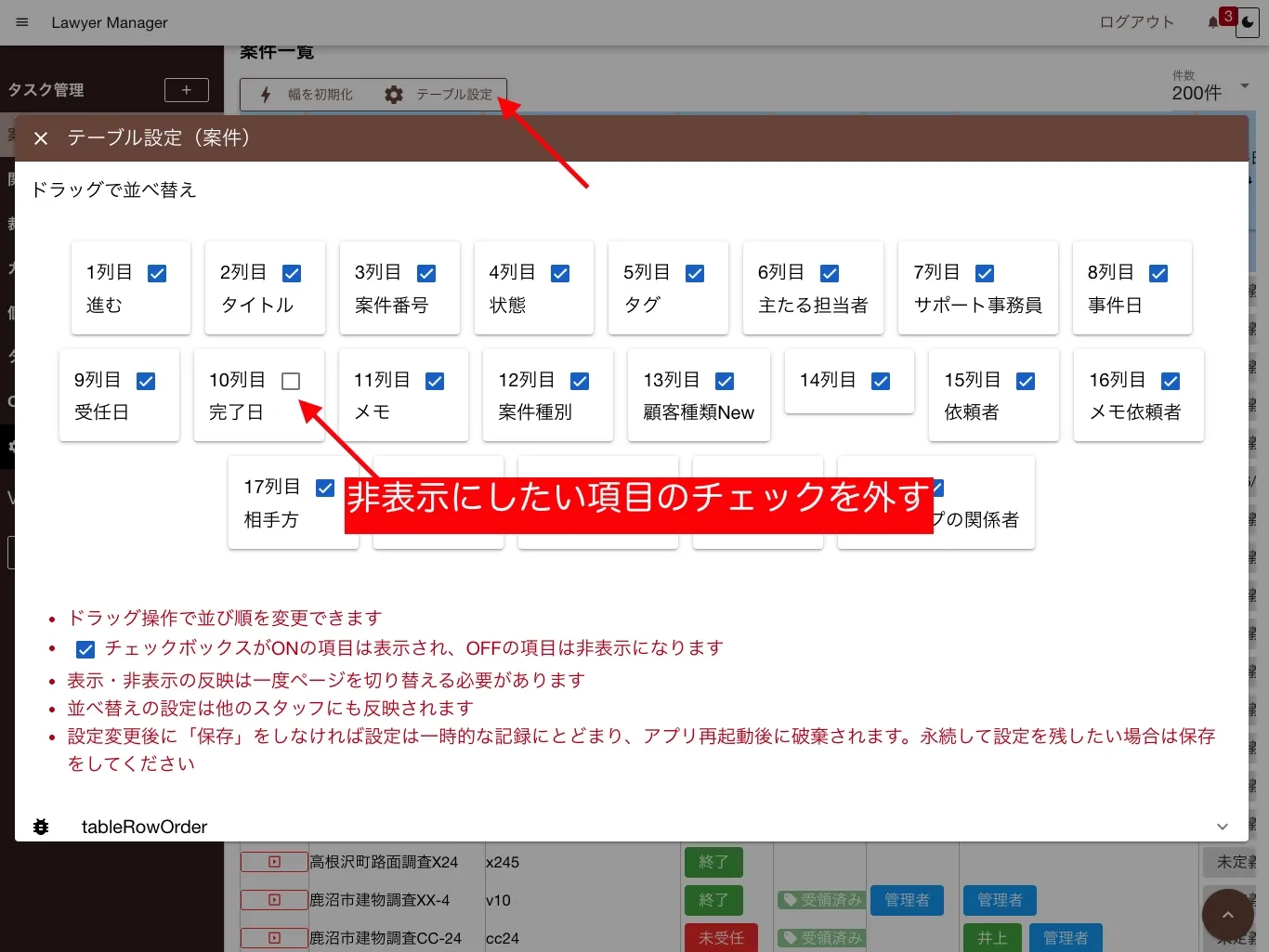Screen dimensions: 1269x952
Task: Uncheck the 14列目 checkbox
Action: pyautogui.click(x=881, y=381)
